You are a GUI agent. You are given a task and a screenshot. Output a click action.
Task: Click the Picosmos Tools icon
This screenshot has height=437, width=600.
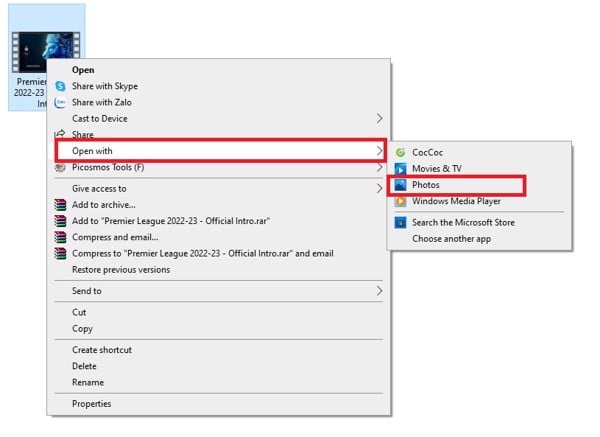click(x=60, y=167)
